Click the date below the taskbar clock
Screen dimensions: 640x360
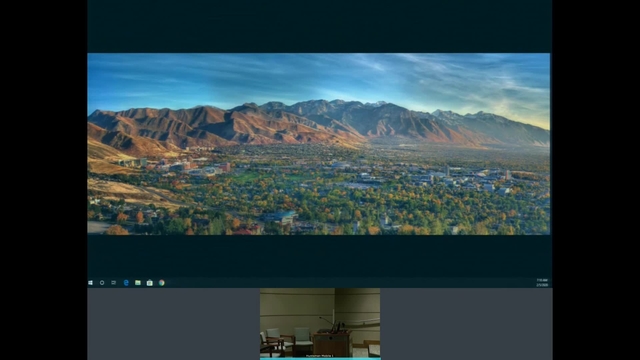(x=542, y=285)
